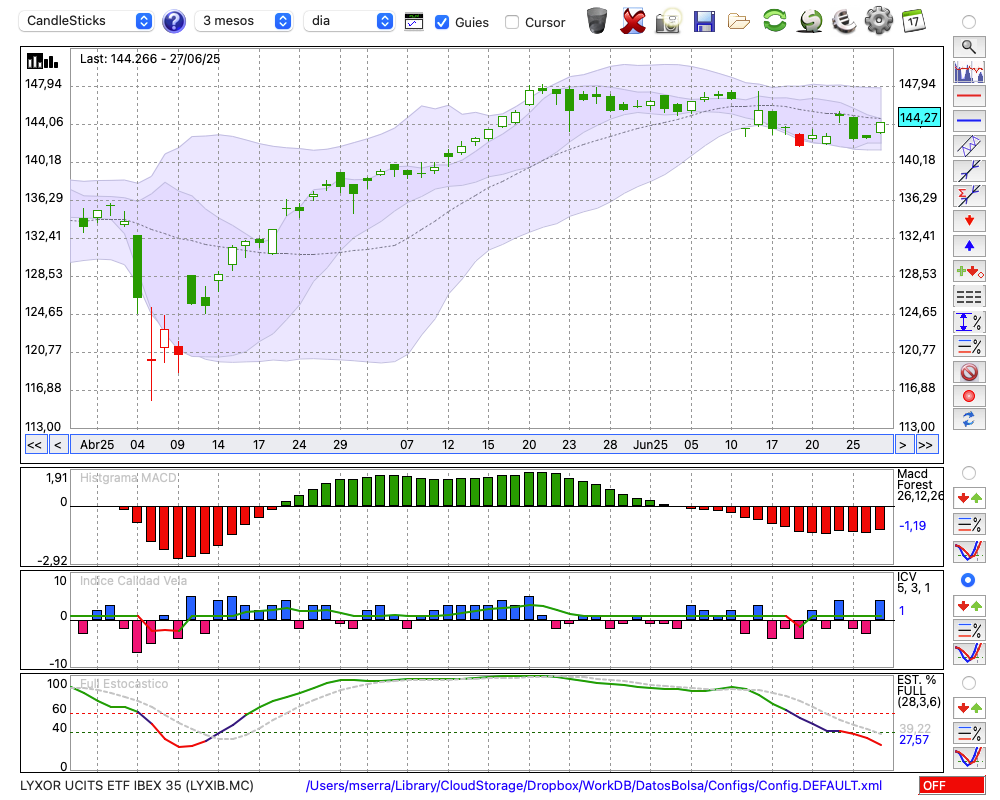Click curve crossover icon beside ICV panel
Viewport: 1000px width, 800px height.
[969, 654]
